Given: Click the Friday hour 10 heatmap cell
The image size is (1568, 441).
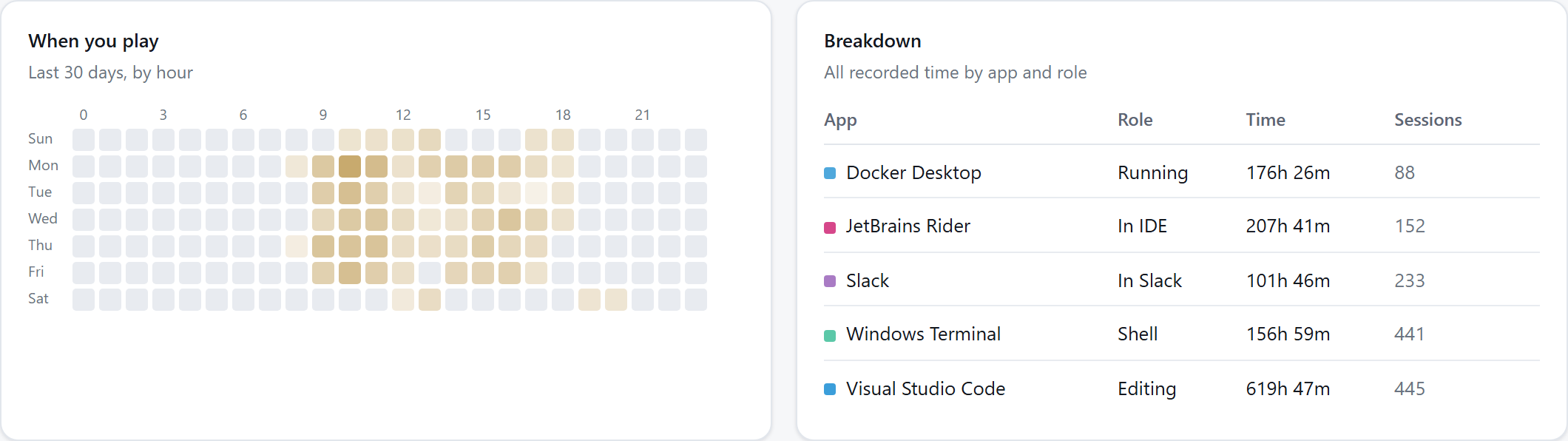Looking at the screenshot, I should click(350, 273).
